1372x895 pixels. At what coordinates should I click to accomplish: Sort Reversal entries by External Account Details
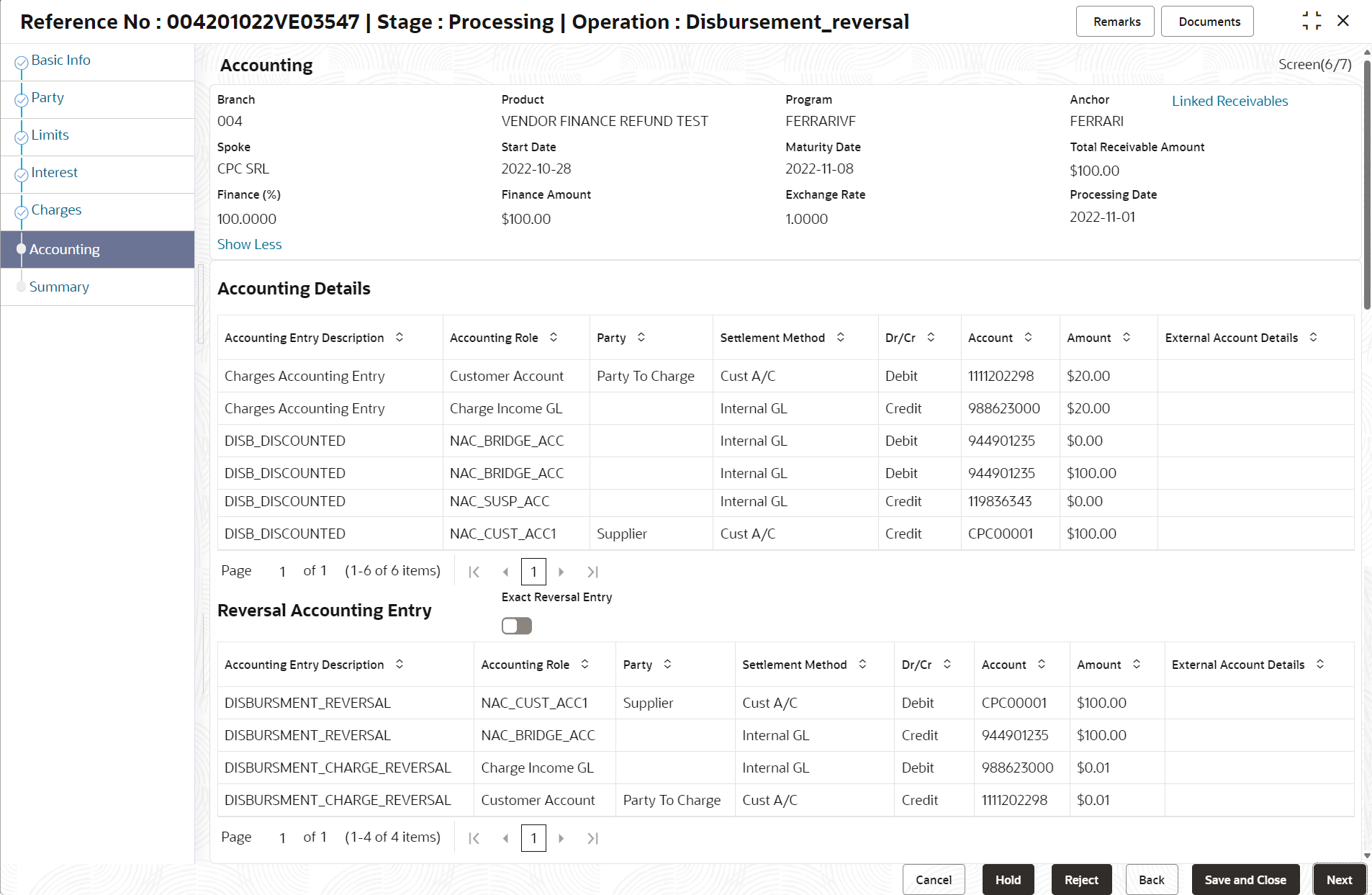[1320, 664]
